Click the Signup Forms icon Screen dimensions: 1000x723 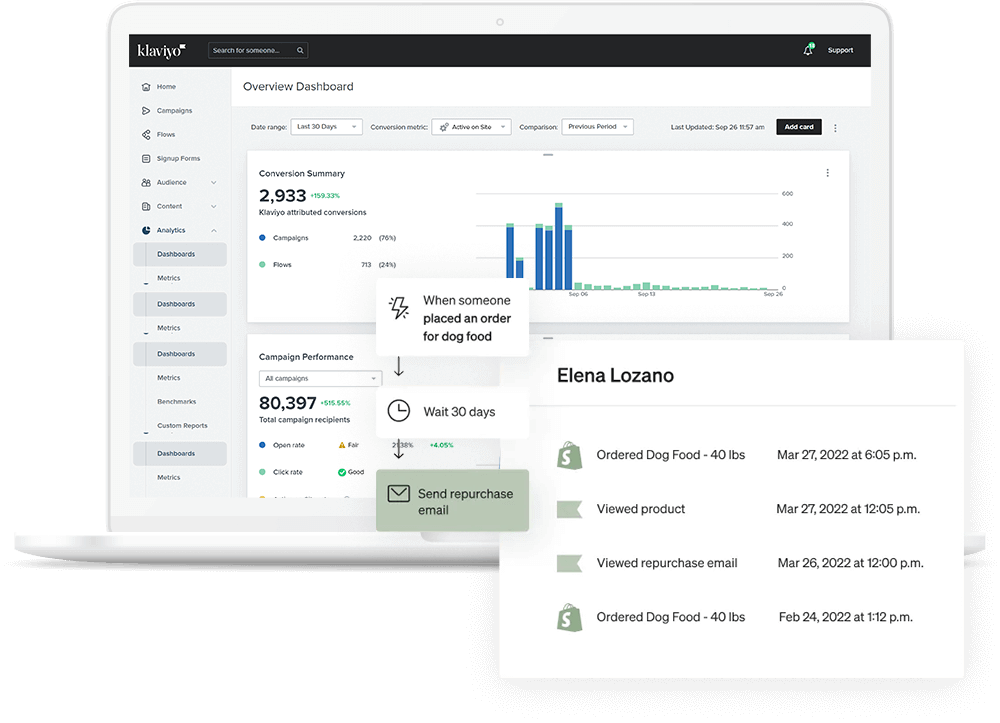point(146,159)
